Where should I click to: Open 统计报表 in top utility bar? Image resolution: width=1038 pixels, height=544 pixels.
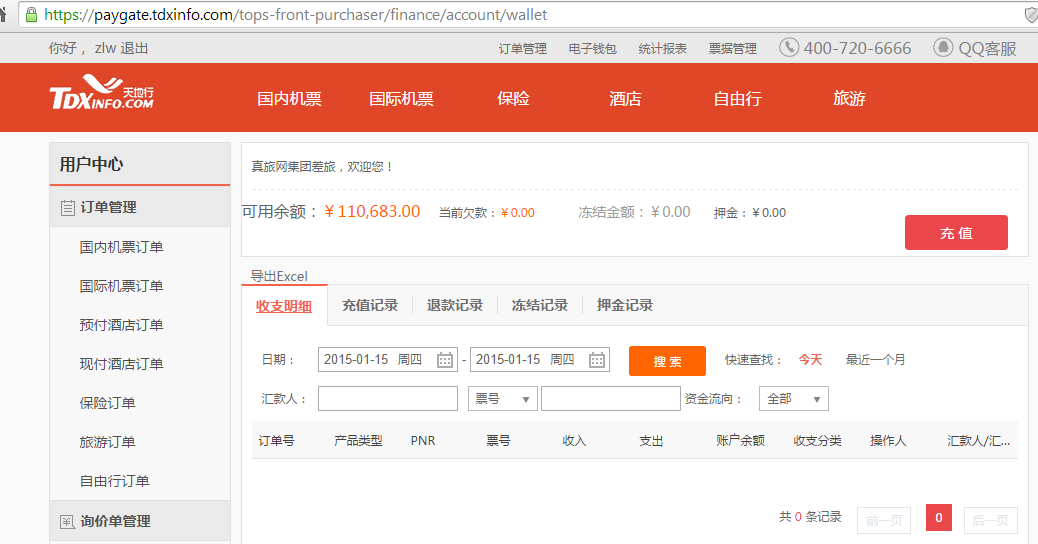[663, 48]
